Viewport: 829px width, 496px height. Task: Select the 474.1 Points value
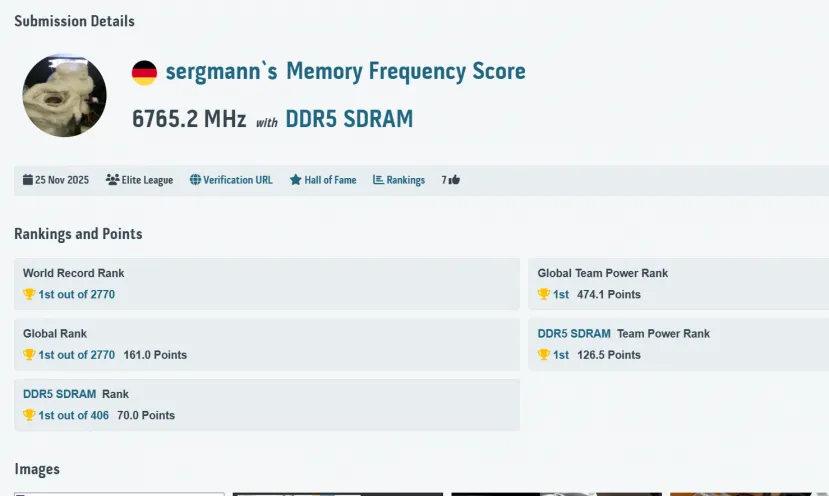(609, 295)
